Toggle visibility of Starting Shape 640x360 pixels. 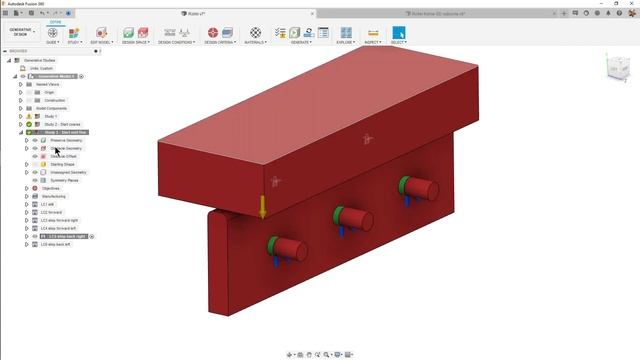click(35, 164)
